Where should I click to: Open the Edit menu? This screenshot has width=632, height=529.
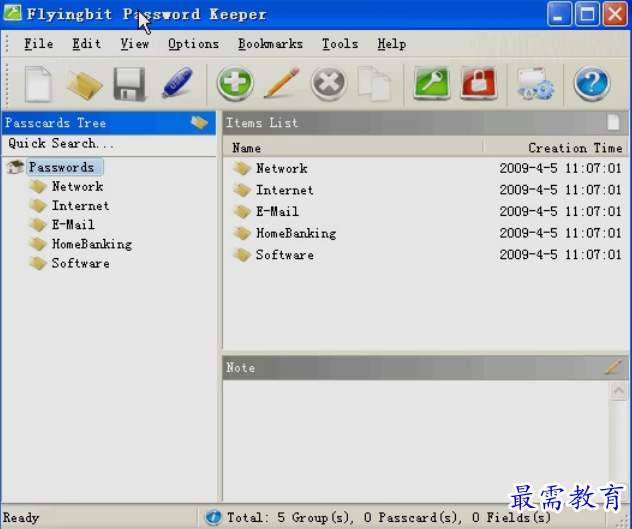click(86, 44)
